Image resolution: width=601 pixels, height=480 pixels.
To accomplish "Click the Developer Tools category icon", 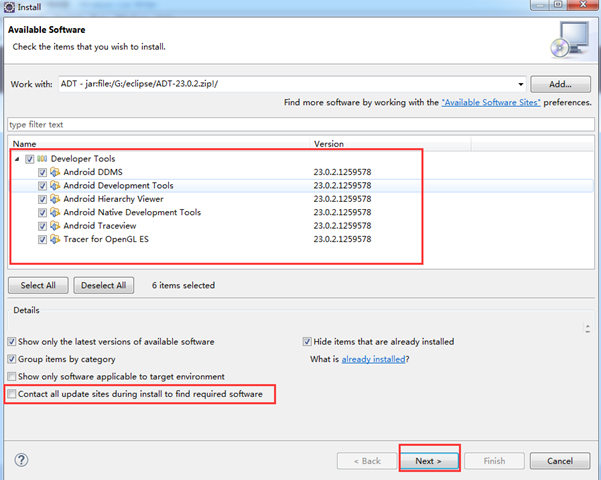I will click(x=42, y=158).
